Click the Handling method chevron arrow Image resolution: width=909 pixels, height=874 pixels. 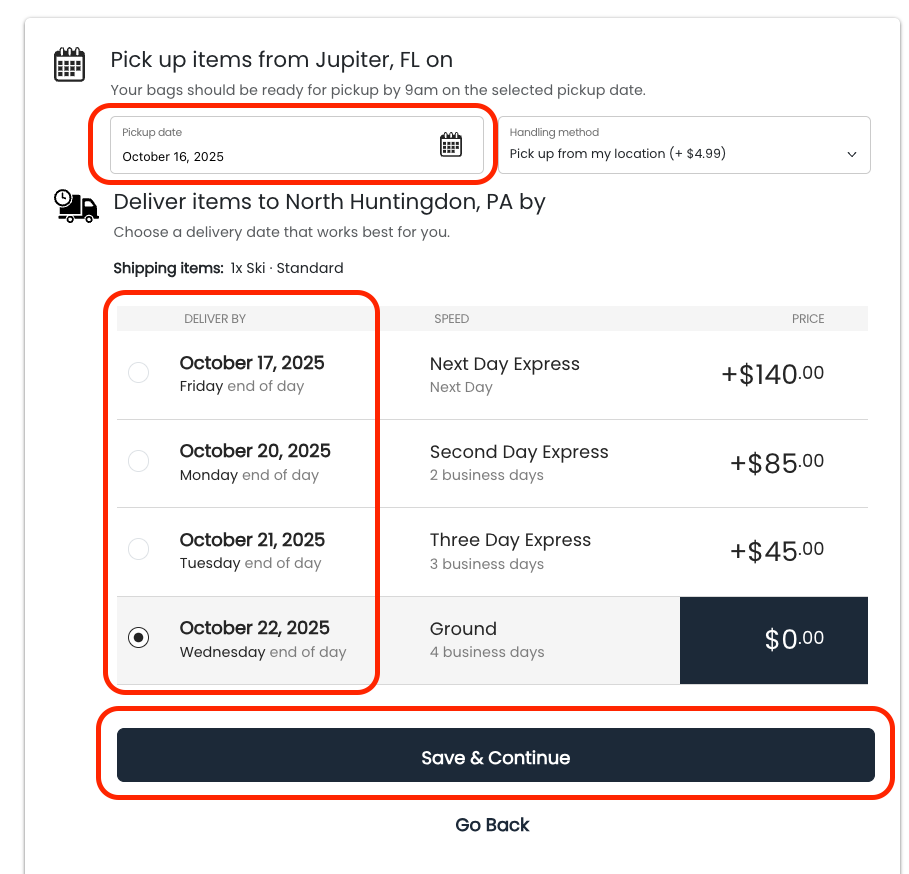pyautogui.click(x=852, y=154)
